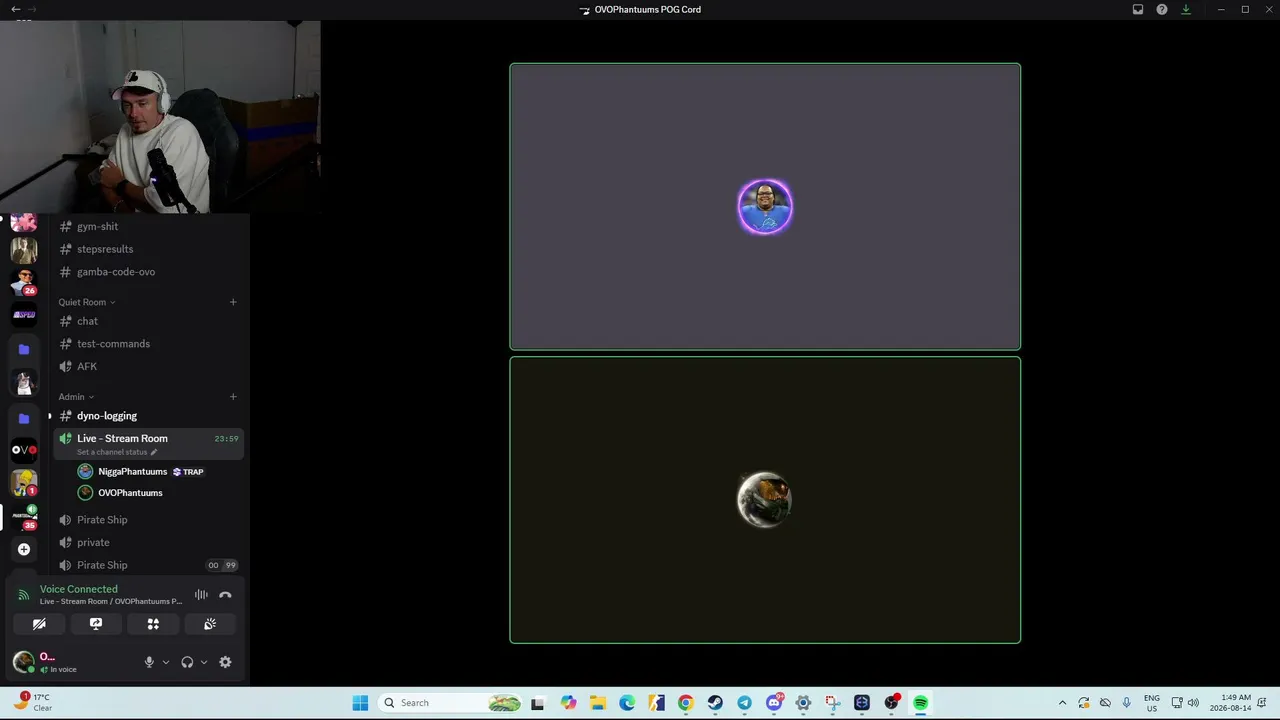The width and height of the screenshot is (1280, 720).
Task: Expand the first server folder icon
Action: pyautogui.click(x=24, y=349)
